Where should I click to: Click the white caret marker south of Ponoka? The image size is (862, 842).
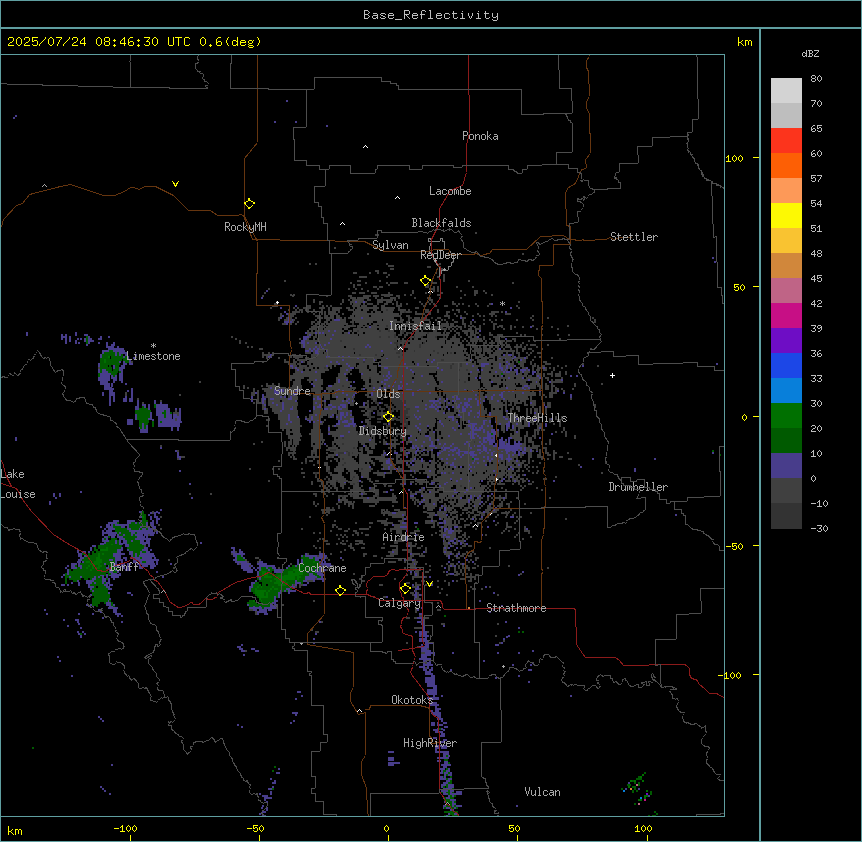365,147
